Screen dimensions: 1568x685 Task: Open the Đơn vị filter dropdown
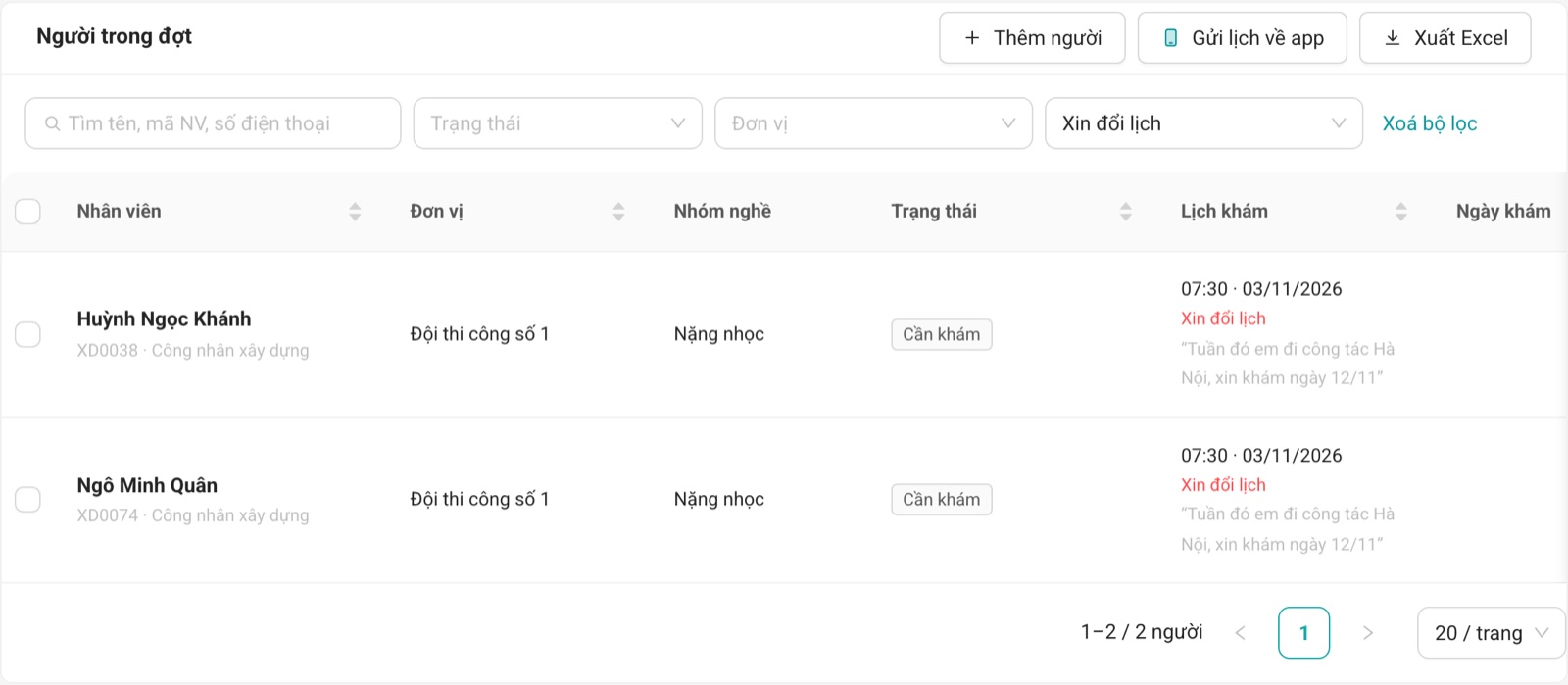point(873,123)
